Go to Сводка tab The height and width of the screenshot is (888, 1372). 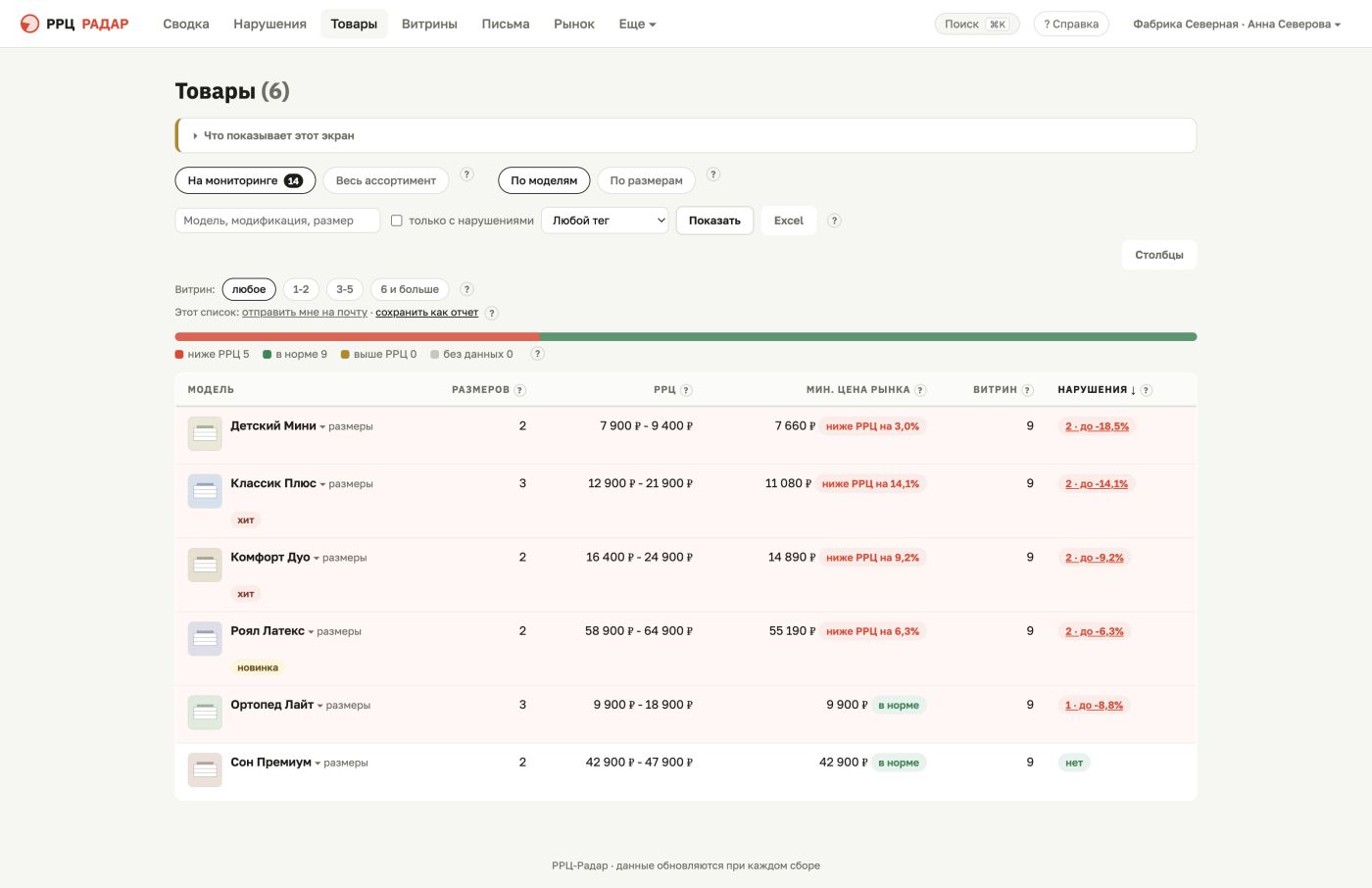pyautogui.click(x=186, y=24)
